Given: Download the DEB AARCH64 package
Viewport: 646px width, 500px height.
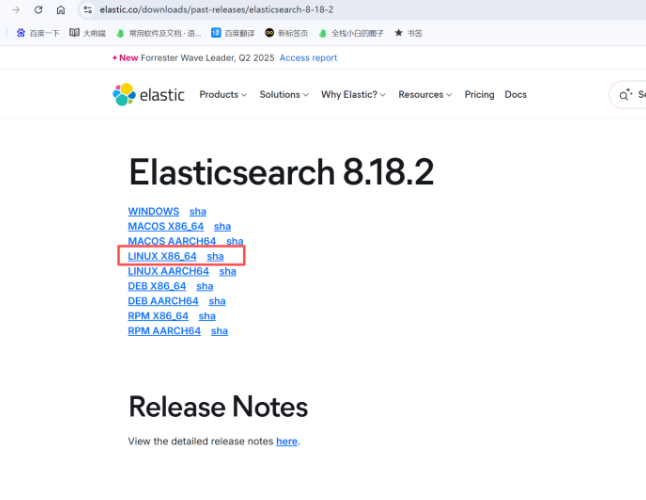Looking at the screenshot, I should (163, 301).
